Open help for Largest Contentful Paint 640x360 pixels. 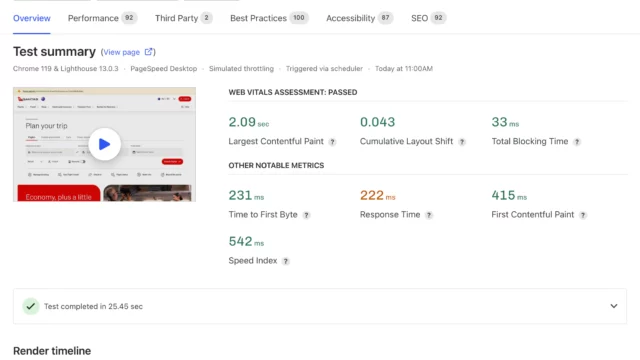coord(332,142)
